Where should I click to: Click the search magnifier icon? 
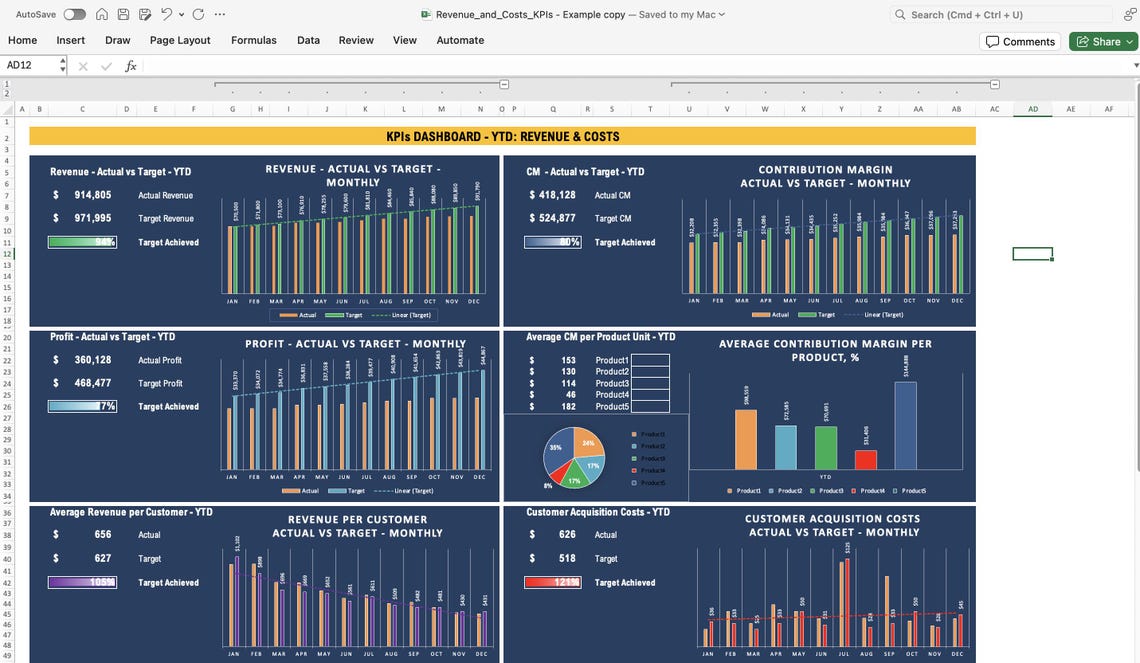tap(899, 14)
